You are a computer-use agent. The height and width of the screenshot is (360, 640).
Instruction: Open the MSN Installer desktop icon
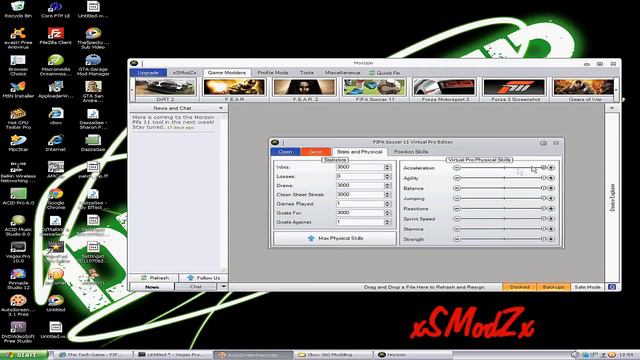click(x=18, y=90)
